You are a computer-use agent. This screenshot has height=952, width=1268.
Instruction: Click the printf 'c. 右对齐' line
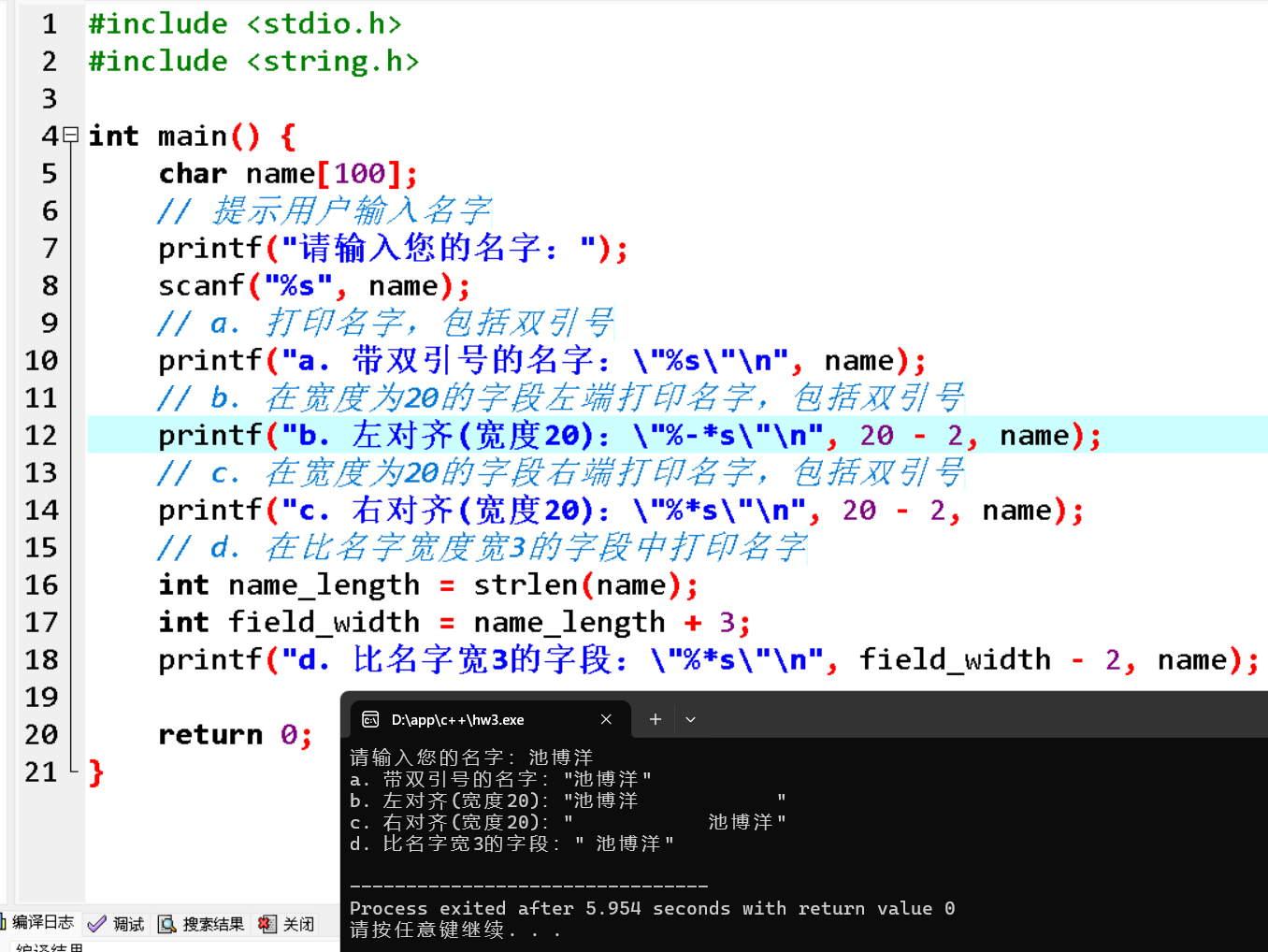click(621, 510)
